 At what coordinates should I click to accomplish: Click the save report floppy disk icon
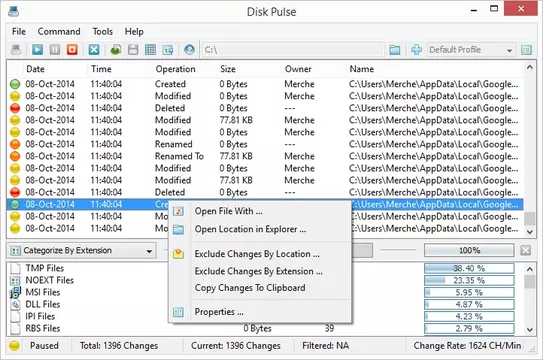(x=133, y=50)
